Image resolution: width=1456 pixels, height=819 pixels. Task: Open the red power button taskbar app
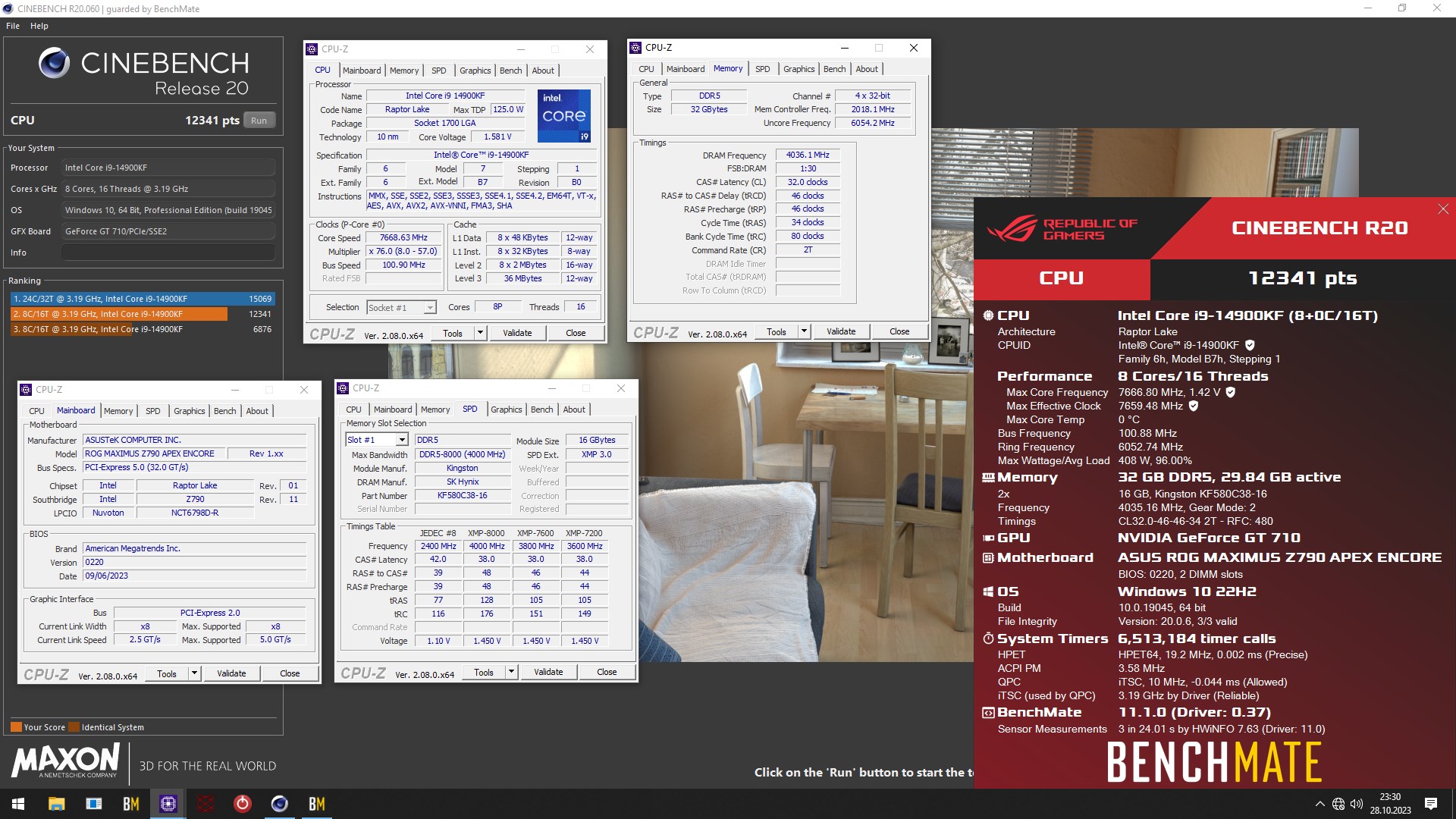242,804
